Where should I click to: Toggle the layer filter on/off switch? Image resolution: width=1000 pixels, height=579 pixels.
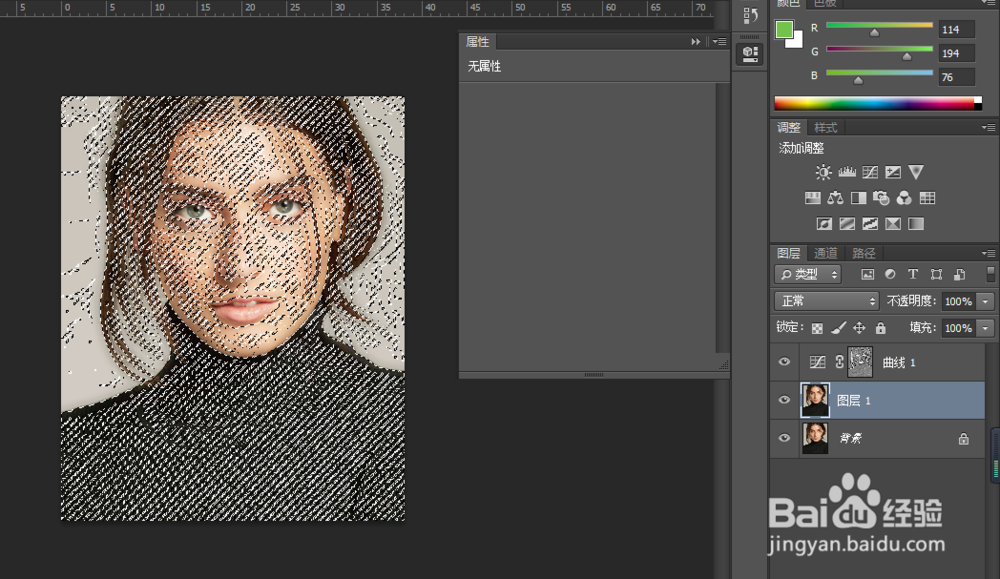click(x=990, y=274)
